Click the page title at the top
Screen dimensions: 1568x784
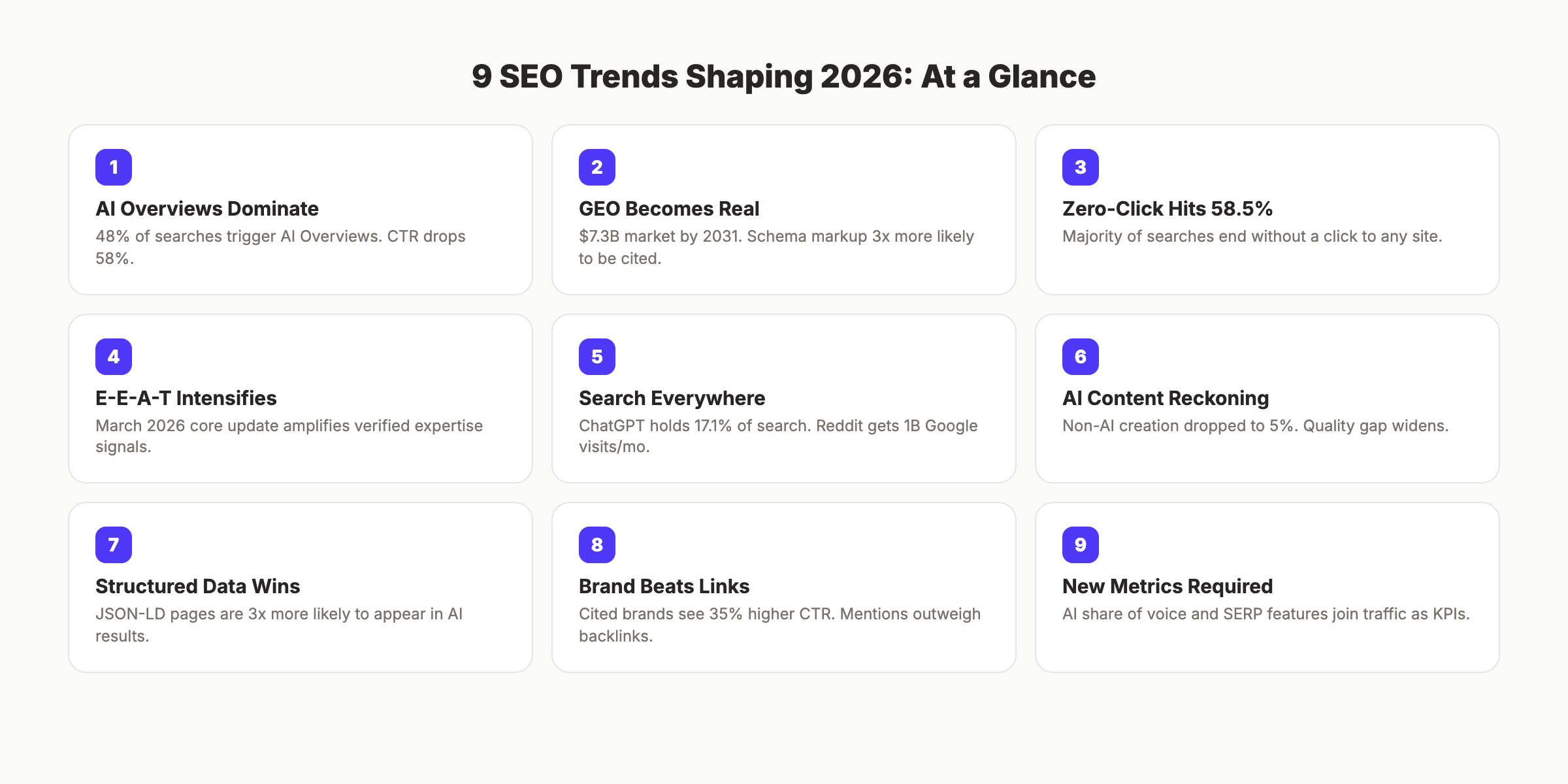click(x=783, y=76)
